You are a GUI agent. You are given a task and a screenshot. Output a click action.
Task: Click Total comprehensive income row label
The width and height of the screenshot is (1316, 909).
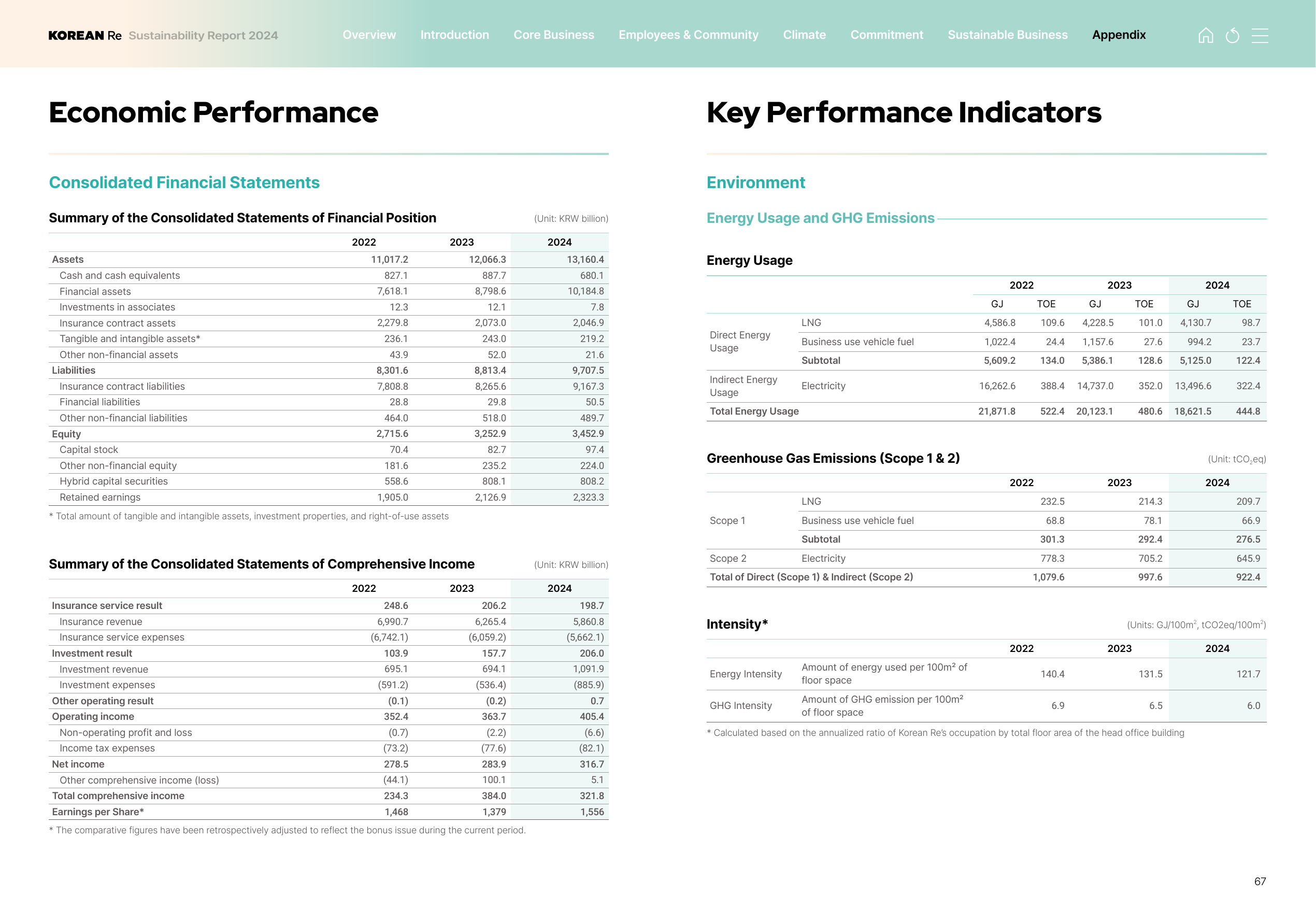pos(118,796)
